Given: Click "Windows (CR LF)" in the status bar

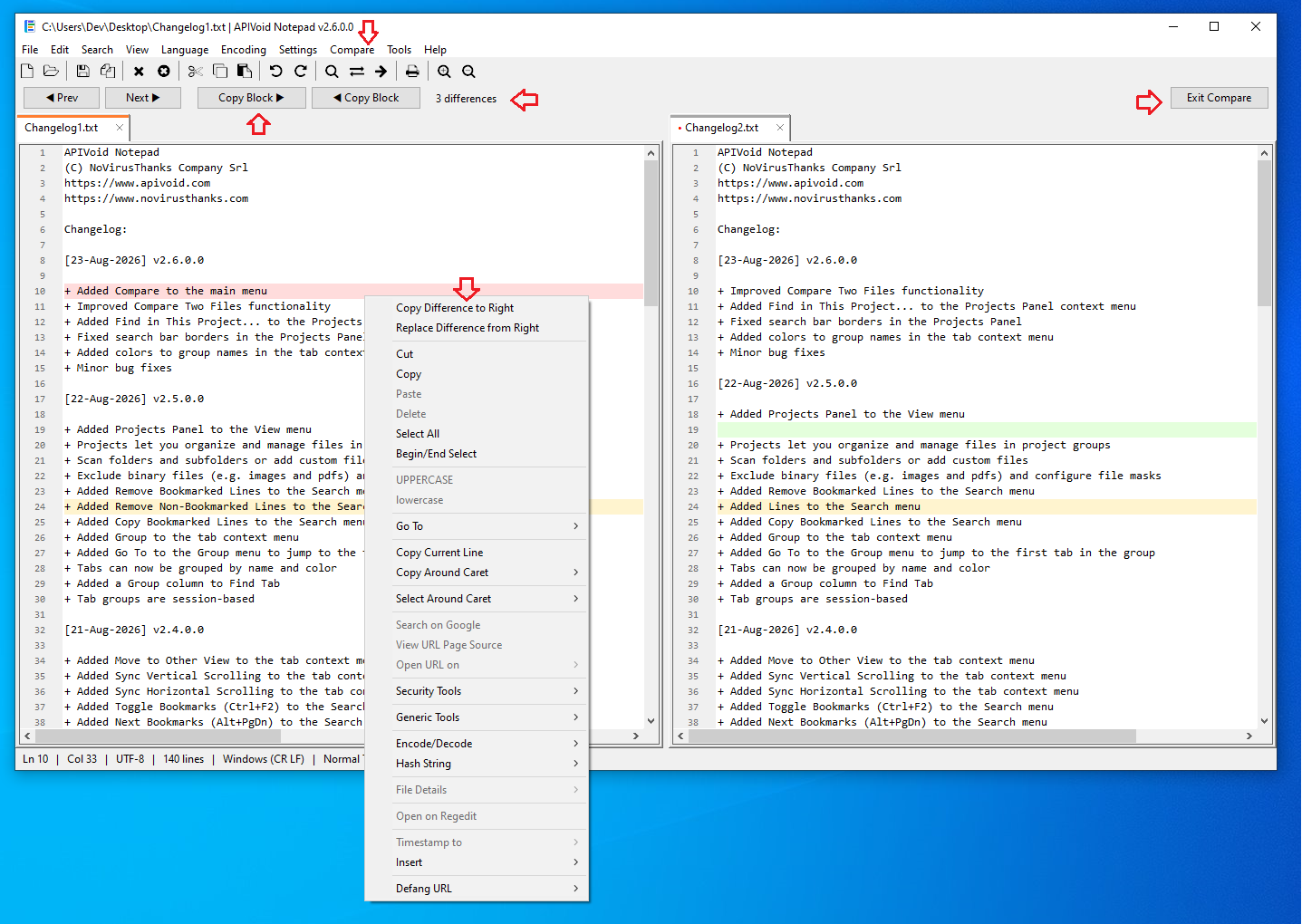Looking at the screenshot, I should click(x=264, y=759).
